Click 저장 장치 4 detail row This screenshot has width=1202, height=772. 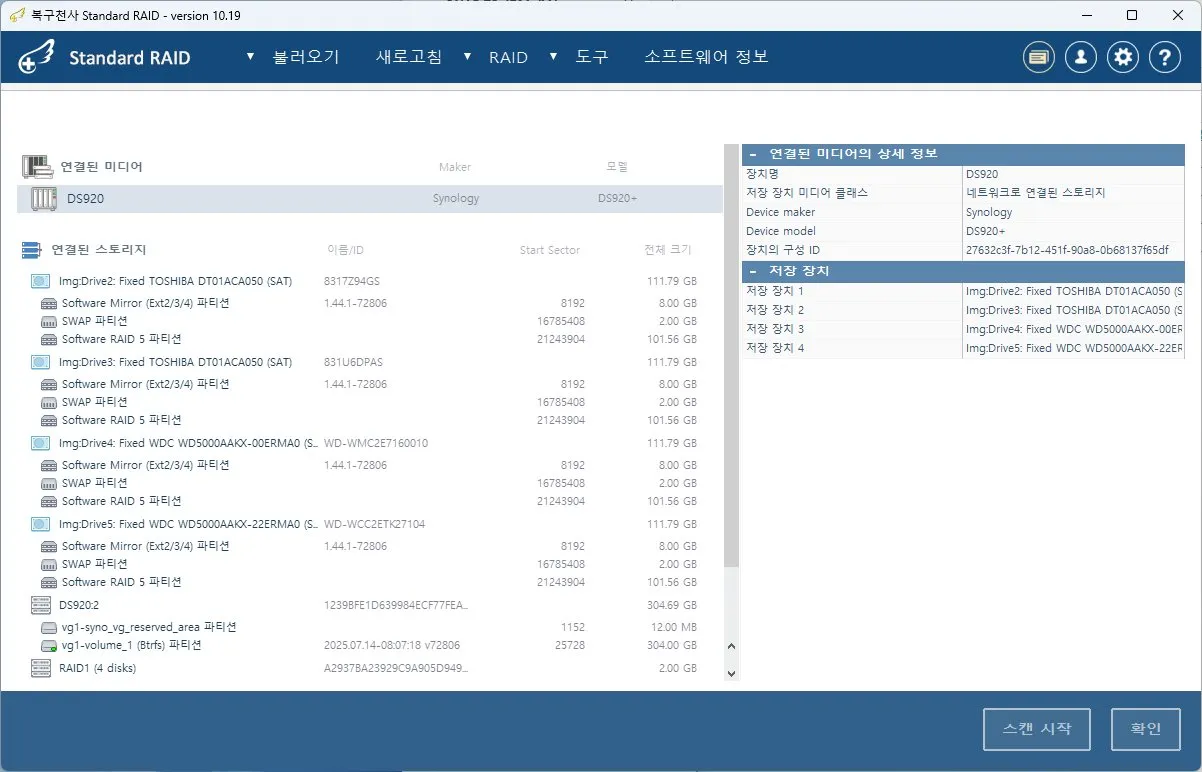[x=963, y=348]
